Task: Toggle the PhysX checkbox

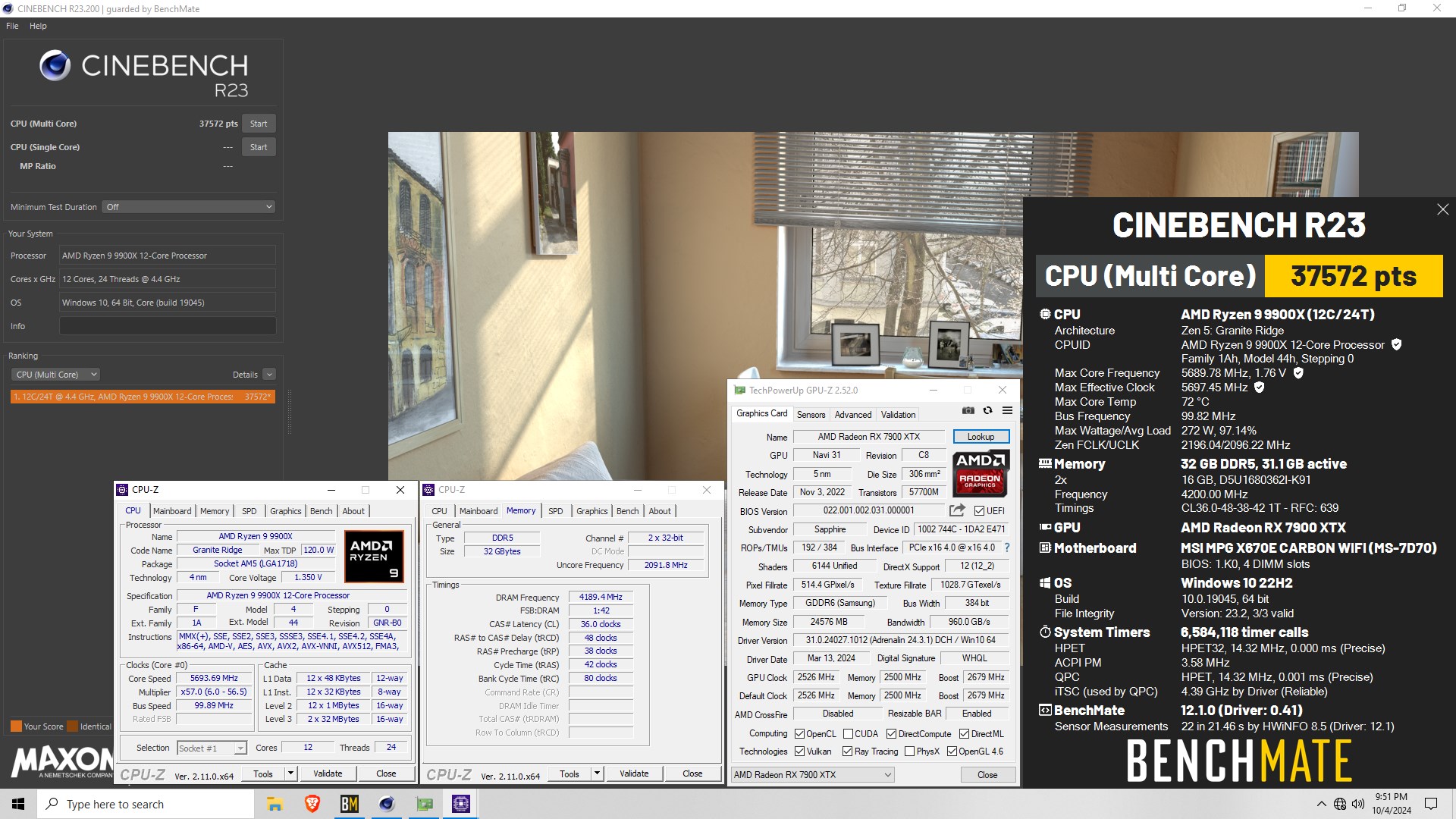Action: click(909, 751)
